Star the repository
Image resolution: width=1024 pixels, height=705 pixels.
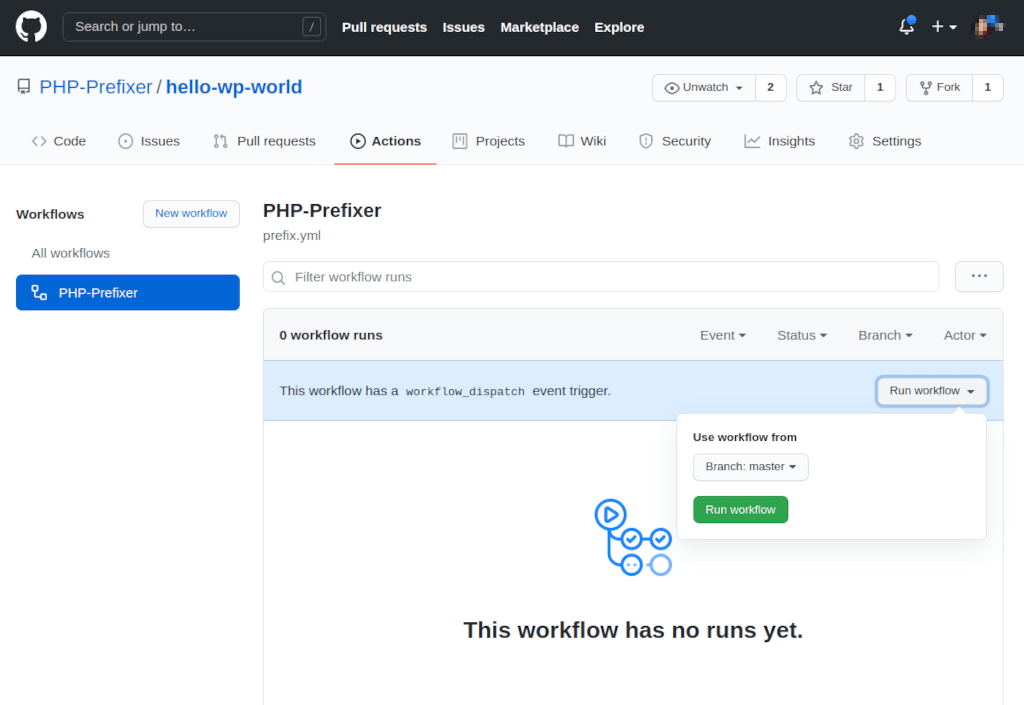click(x=831, y=87)
